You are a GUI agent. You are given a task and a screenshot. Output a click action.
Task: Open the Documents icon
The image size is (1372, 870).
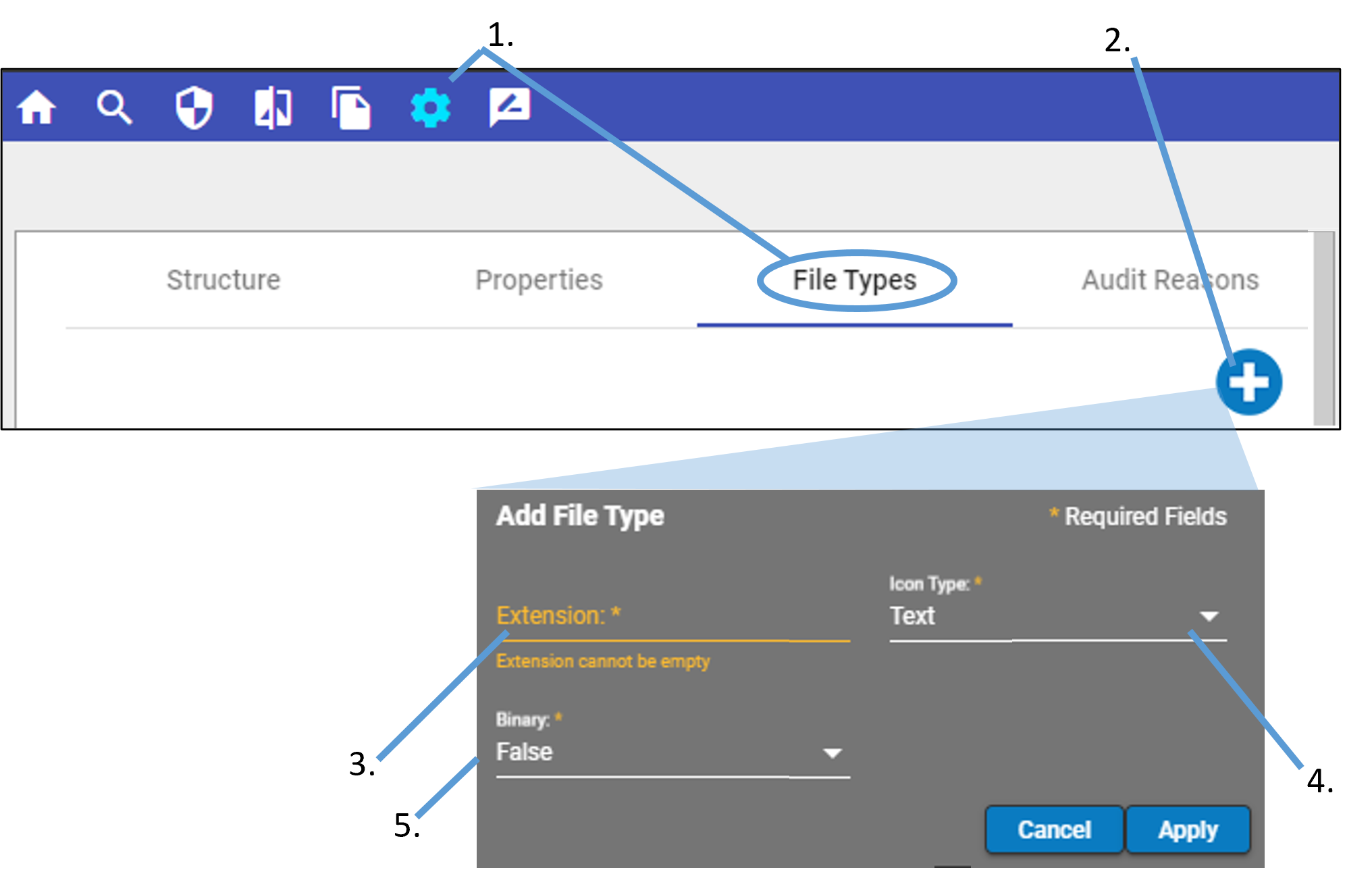[352, 108]
